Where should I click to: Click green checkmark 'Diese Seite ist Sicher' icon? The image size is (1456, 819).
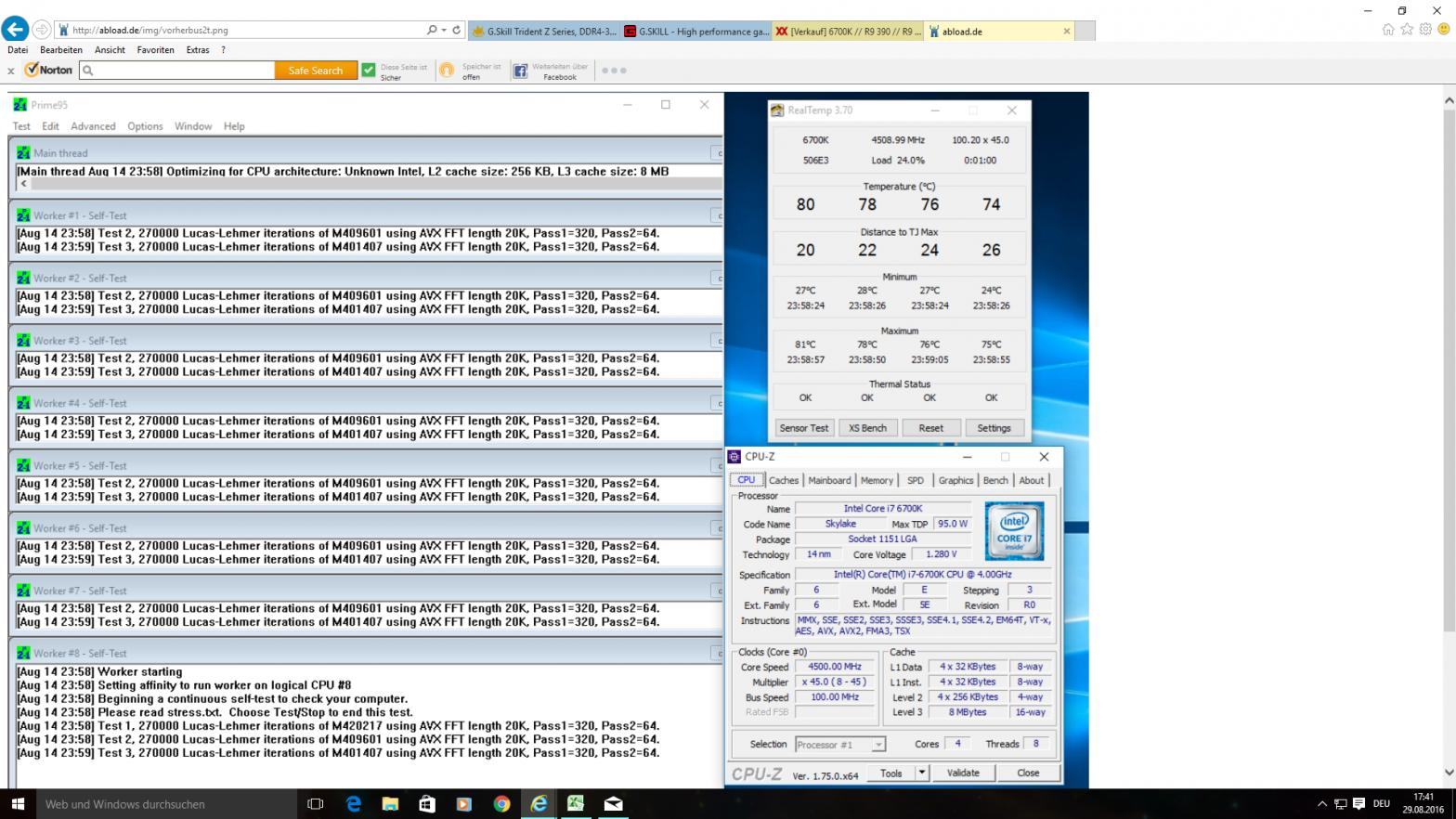click(369, 70)
